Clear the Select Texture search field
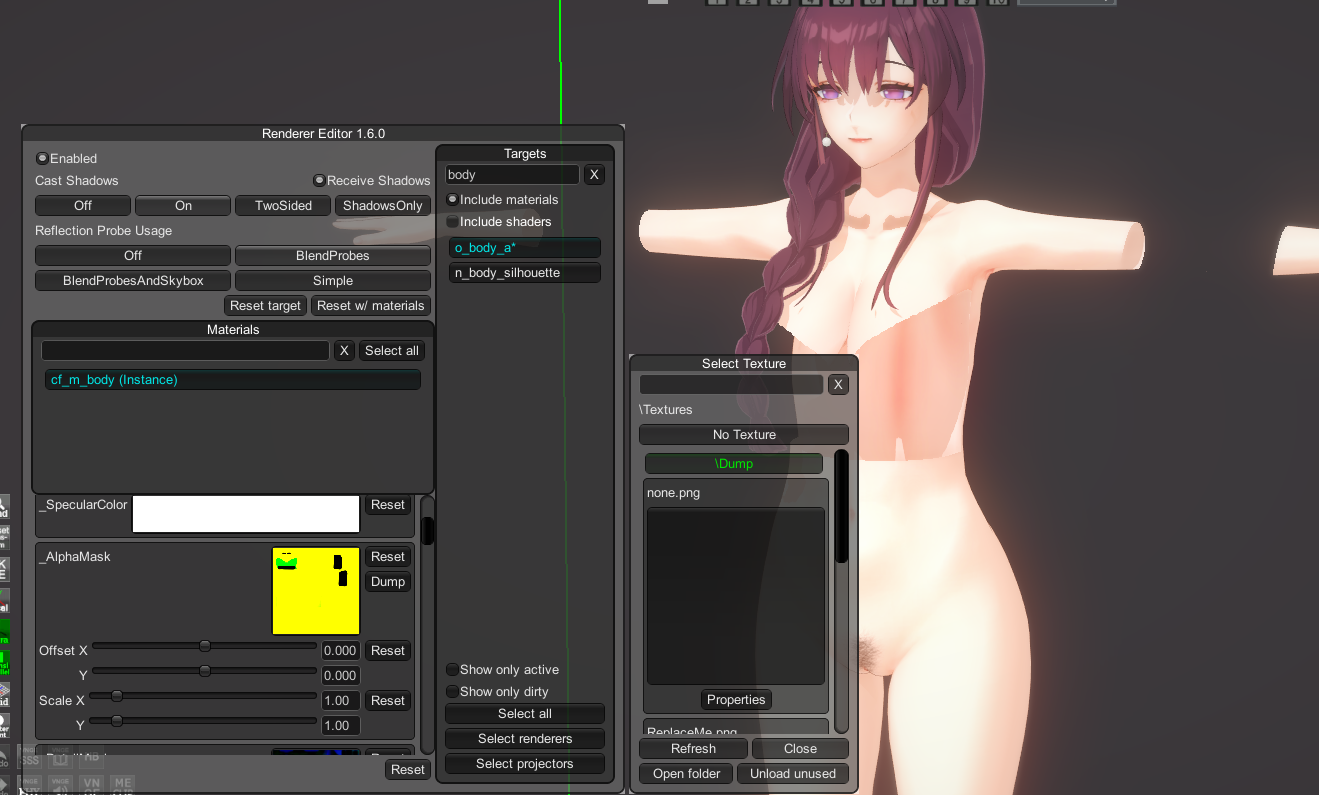1319x795 pixels. pos(838,385)
